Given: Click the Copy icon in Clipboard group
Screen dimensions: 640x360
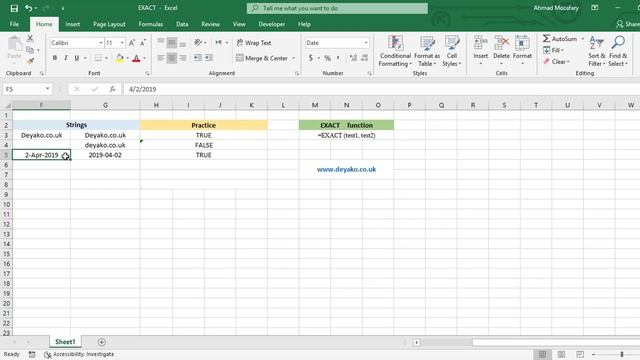Looking at the screenshot, I should pyautogui.click(x=30, y=50).
